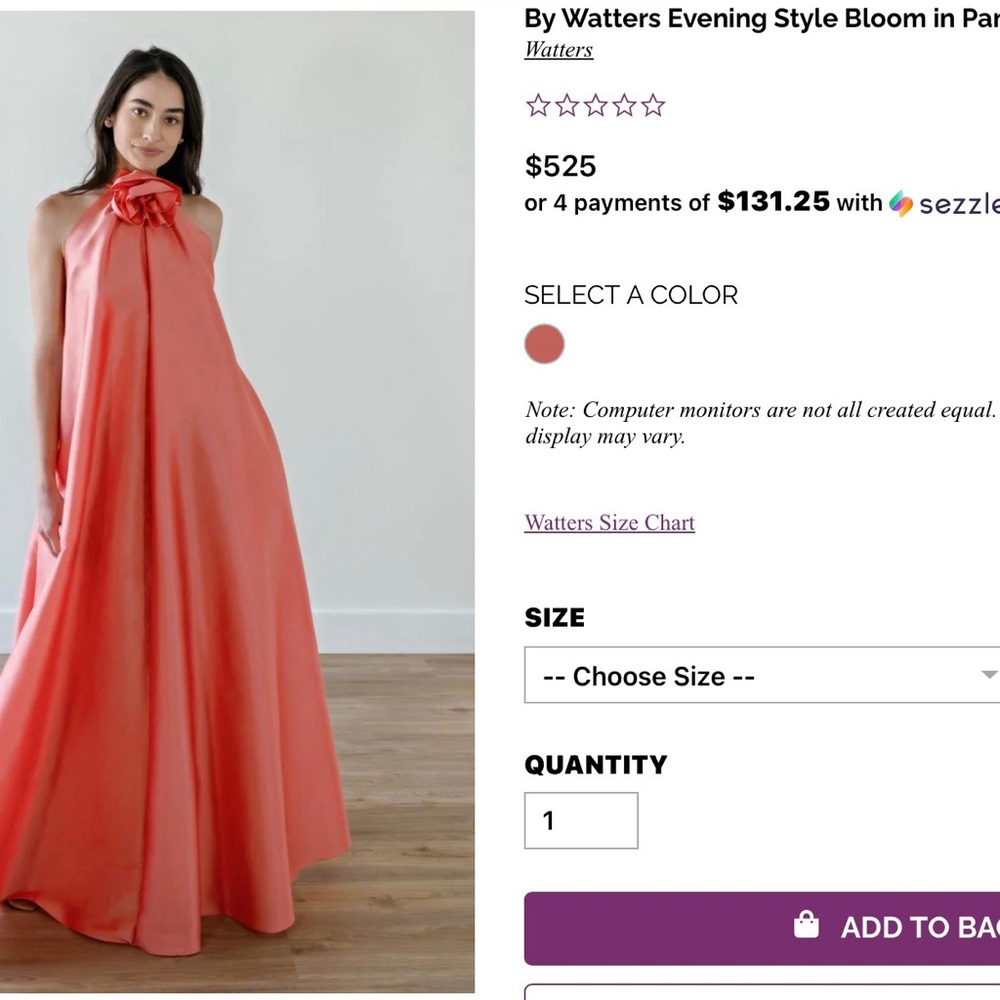Visit the Watters brand page link
1000x1000 pixels.
[x=558, y=49]
